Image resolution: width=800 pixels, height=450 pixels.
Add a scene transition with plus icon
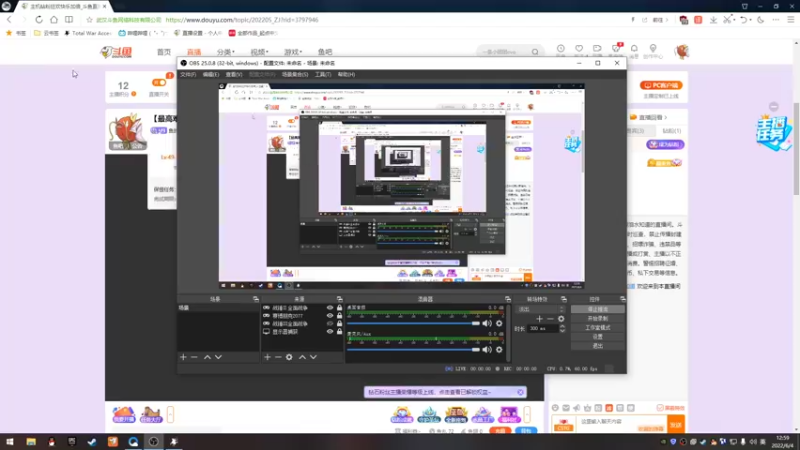539,319
